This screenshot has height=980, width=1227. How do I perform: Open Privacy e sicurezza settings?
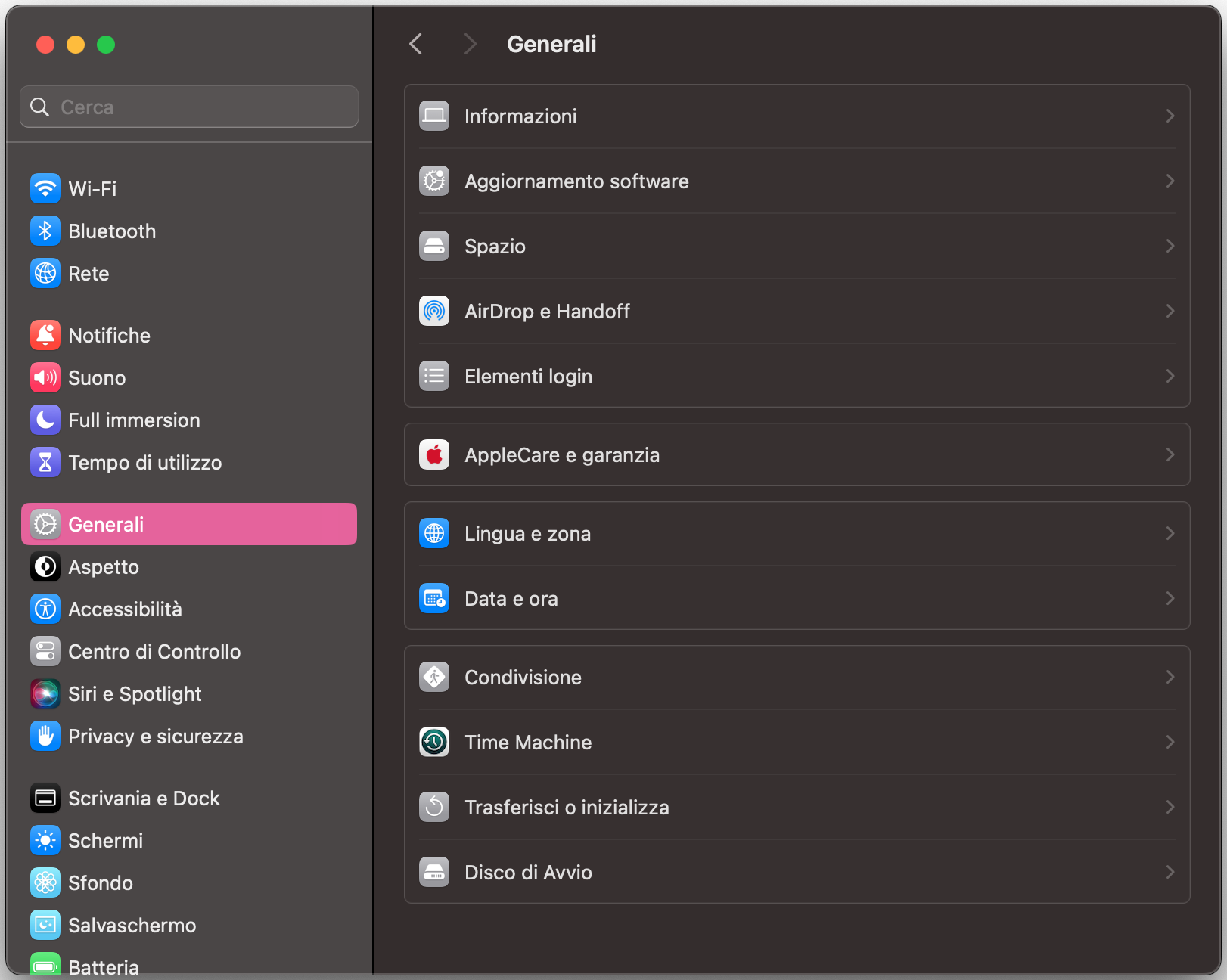[x=155, y=736]
